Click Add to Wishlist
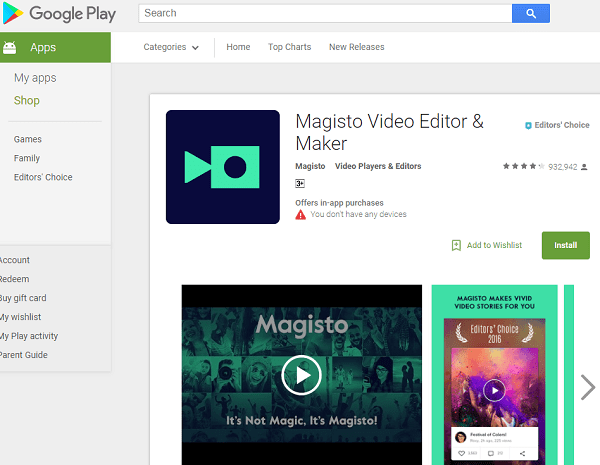Viewport: 600px width, 465px height. (x=494, y=245)
